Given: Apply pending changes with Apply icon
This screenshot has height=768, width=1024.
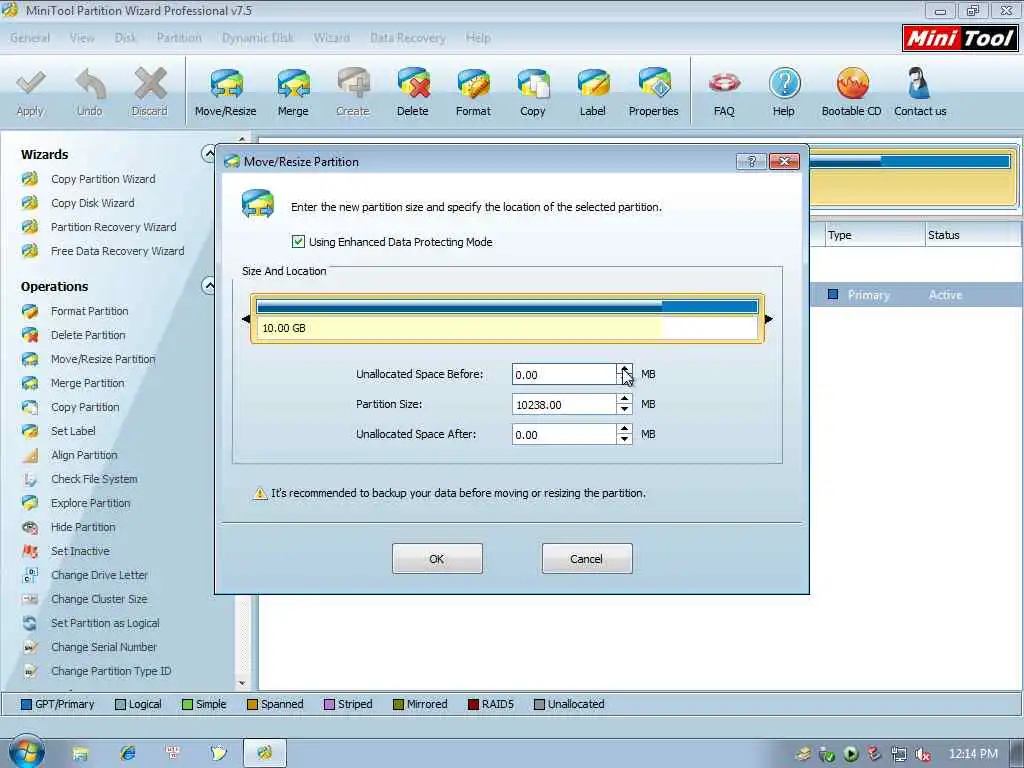Looking at the screenshot, I should coord(30,93).
